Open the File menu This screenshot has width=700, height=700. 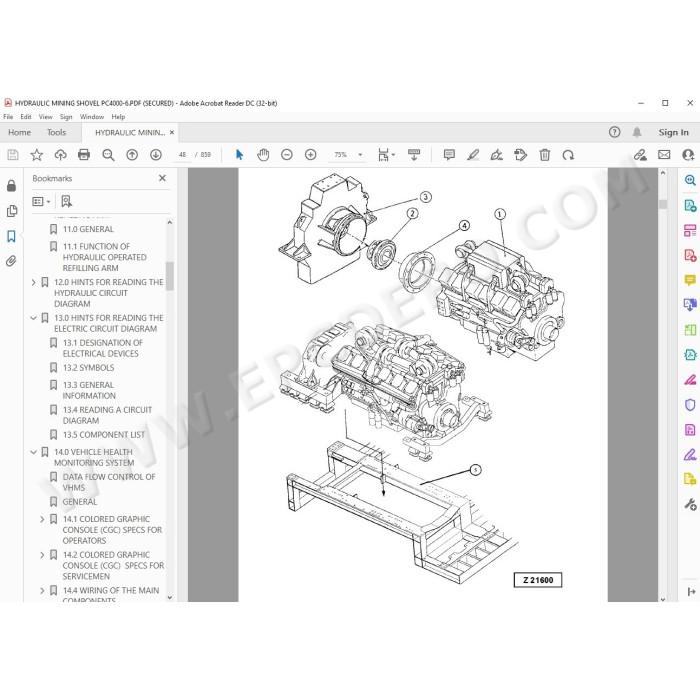click(x=8, y=117)
